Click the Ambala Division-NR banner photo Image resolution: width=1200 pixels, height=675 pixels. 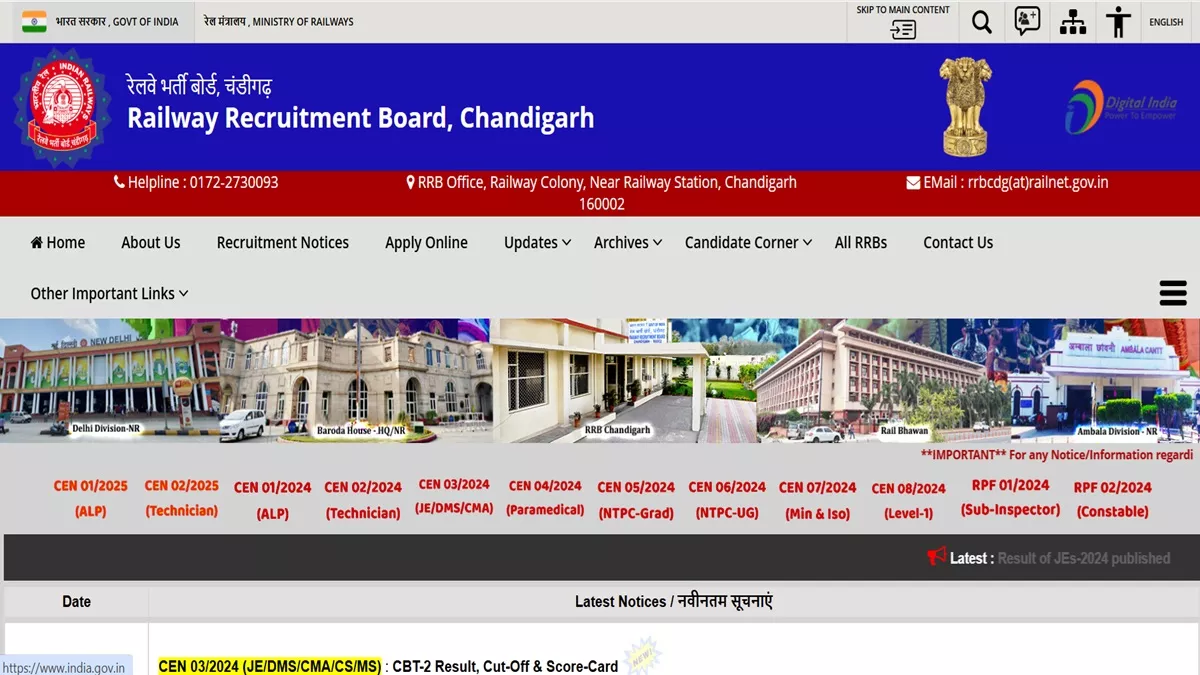[x=1105, y=381]
